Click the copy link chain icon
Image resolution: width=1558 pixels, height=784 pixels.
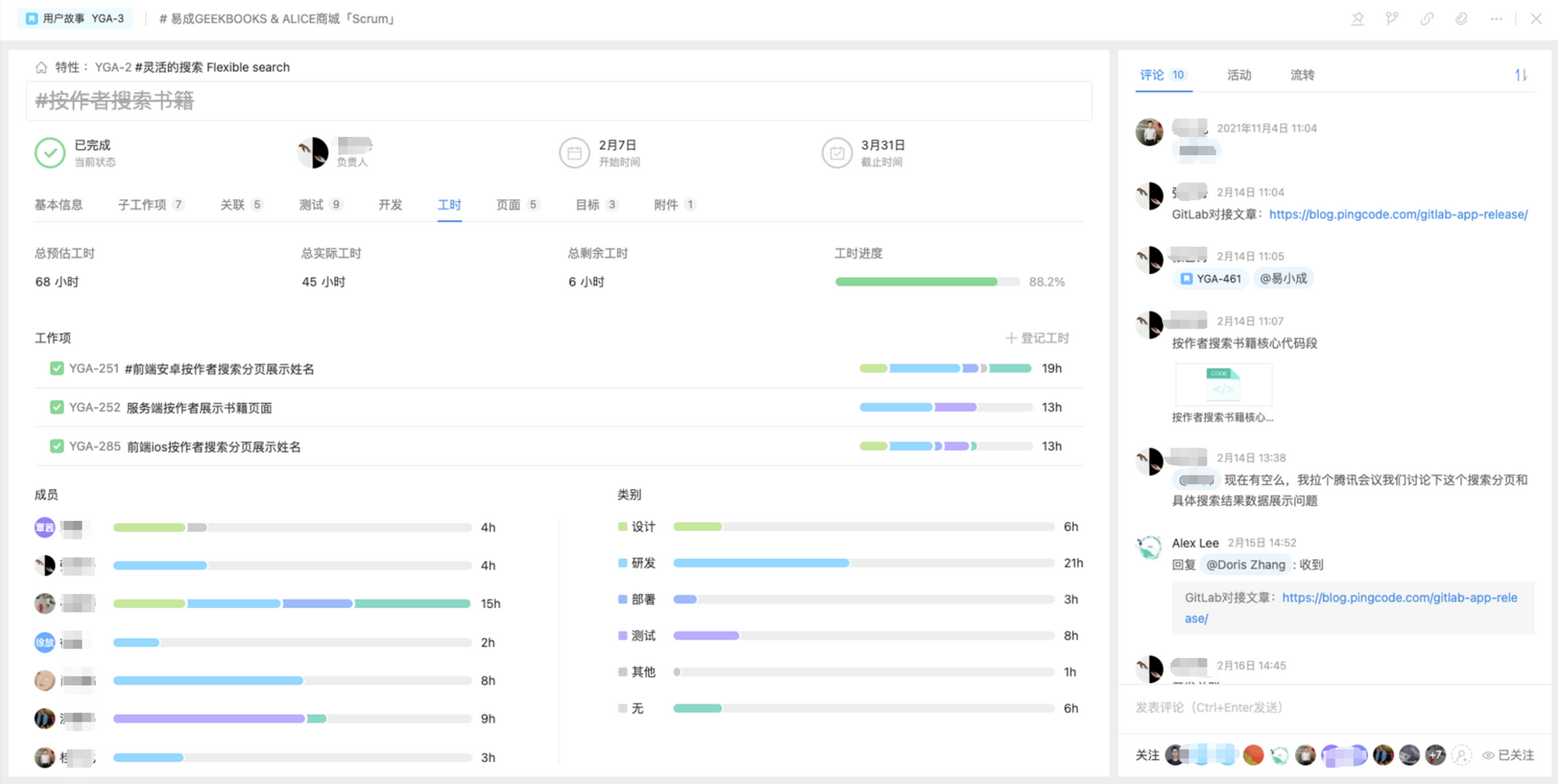(x=1426, y=19)
